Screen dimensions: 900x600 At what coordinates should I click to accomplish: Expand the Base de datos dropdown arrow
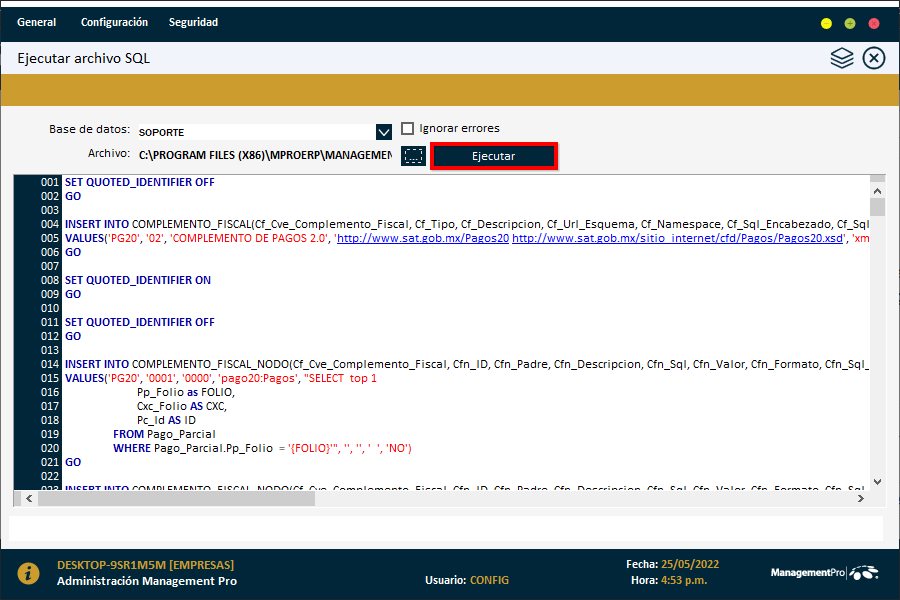383,132
